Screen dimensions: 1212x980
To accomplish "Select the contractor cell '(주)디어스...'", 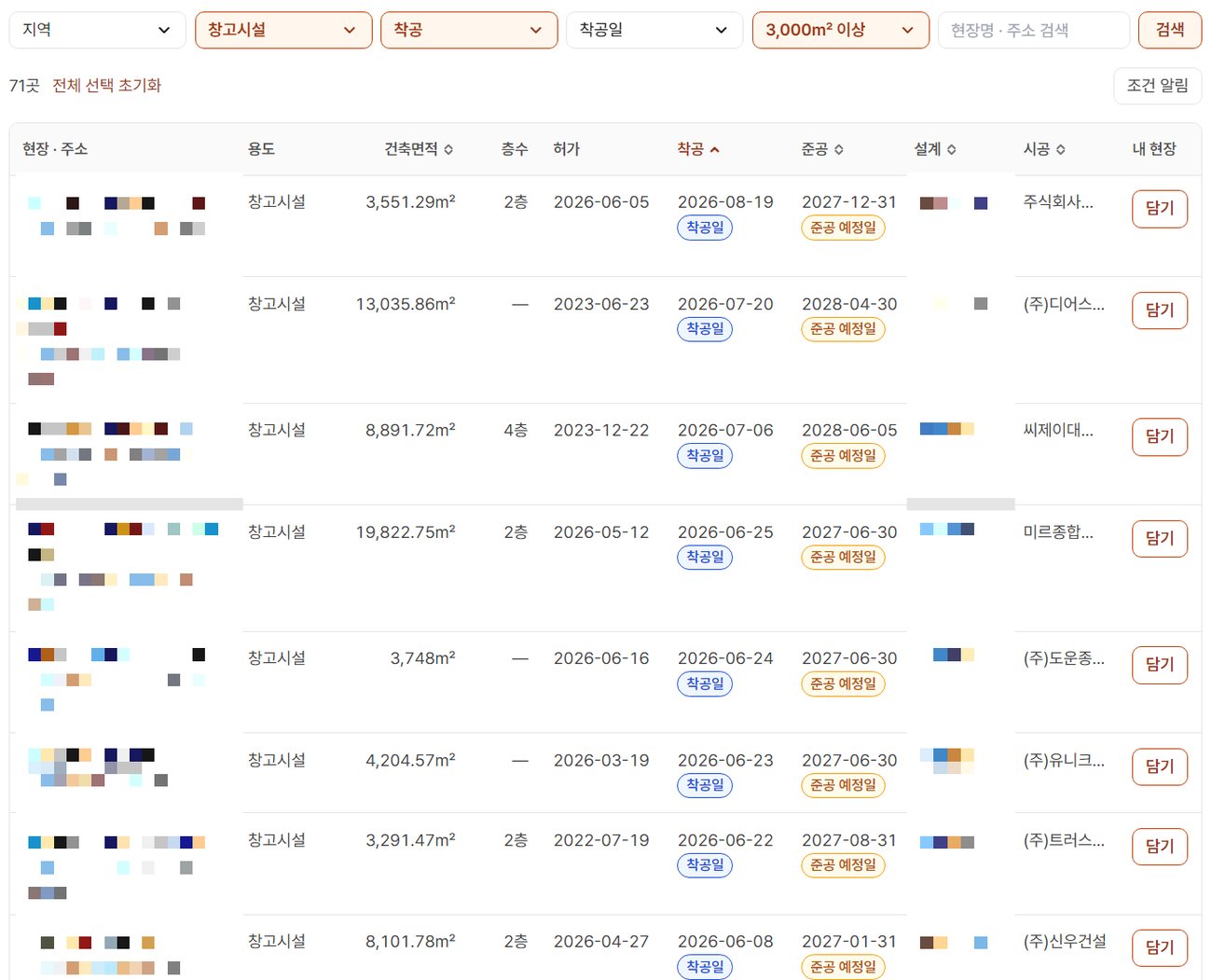I will (1064, 304).
